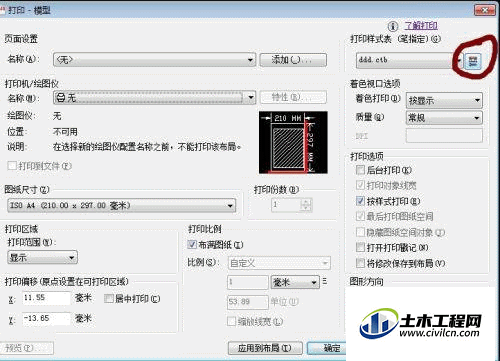Click the info icon beside 了解打印
Screen dimensions: 500x361
(x=393, y=26)
